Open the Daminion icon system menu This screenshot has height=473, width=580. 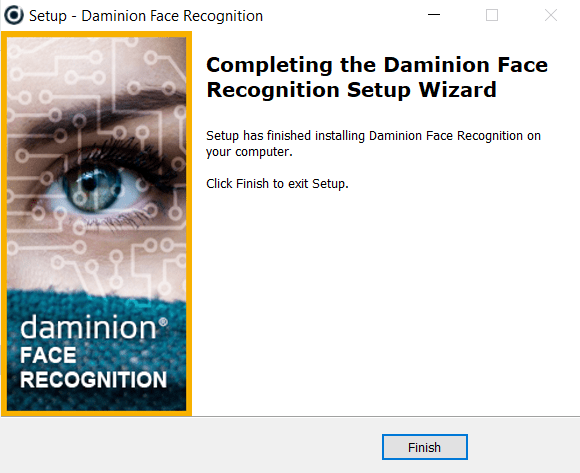click(x=14, y=16)
